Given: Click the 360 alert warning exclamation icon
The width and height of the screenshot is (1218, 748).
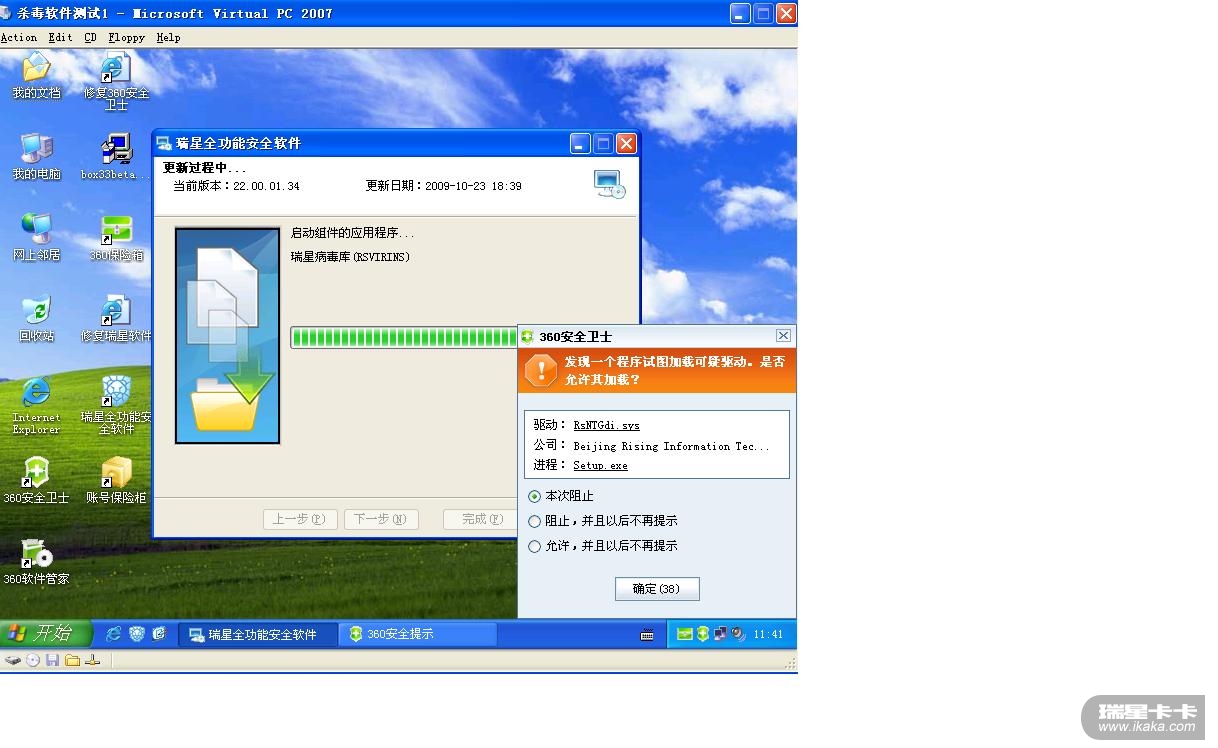Looking at the screenshot, I should 540,371.
